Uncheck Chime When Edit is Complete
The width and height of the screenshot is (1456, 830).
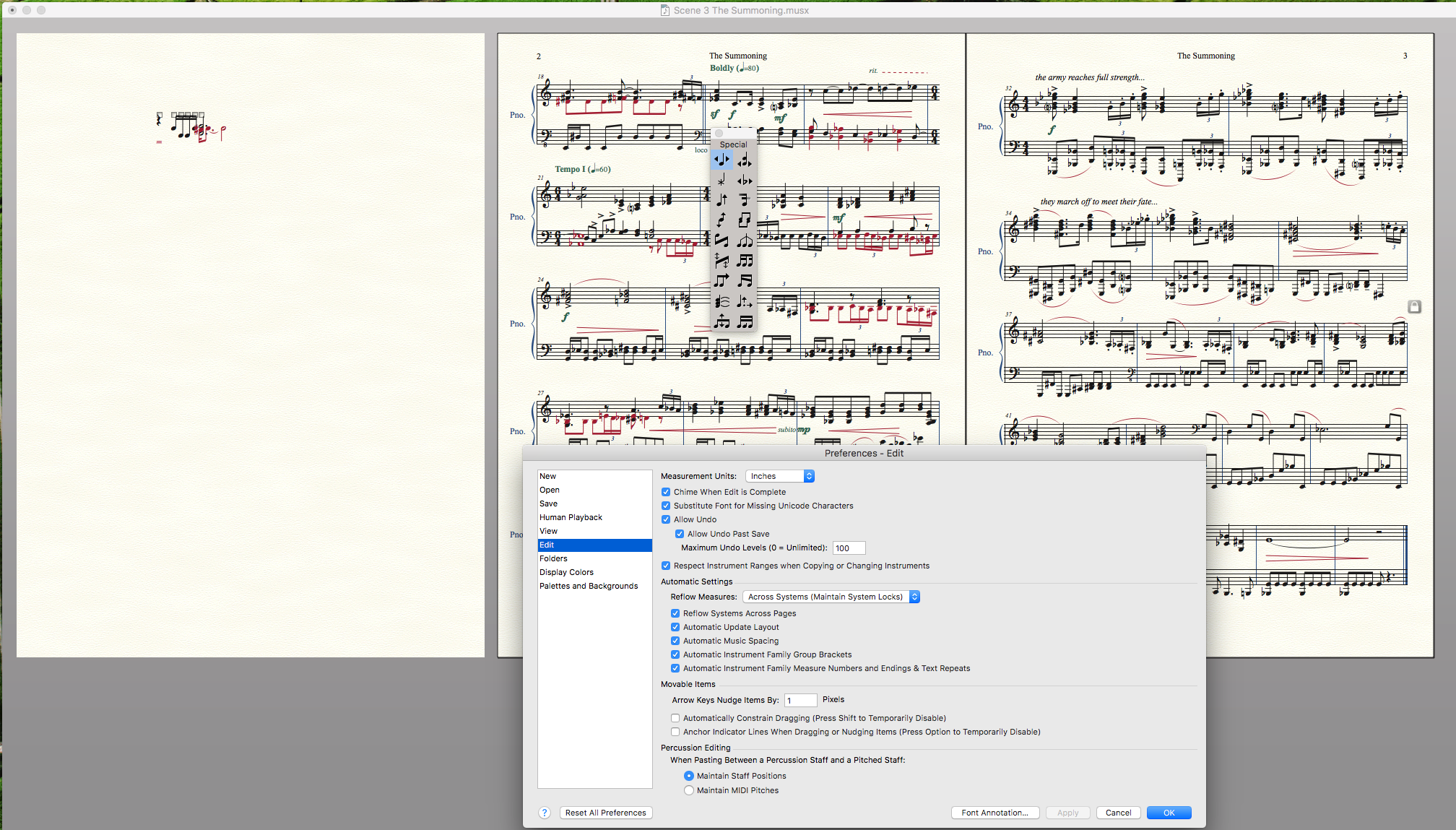tap(666, 492)
